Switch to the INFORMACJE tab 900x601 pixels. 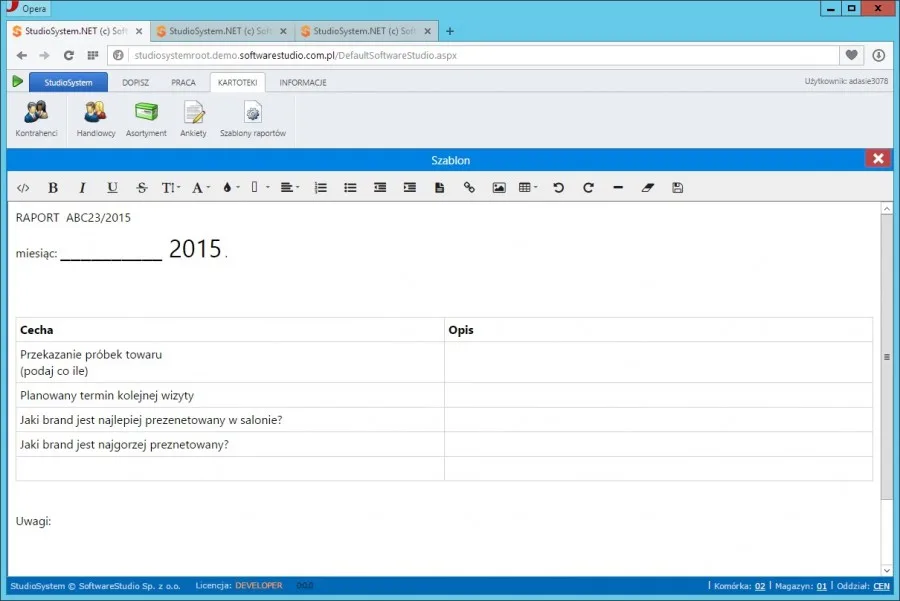[303, 83]
